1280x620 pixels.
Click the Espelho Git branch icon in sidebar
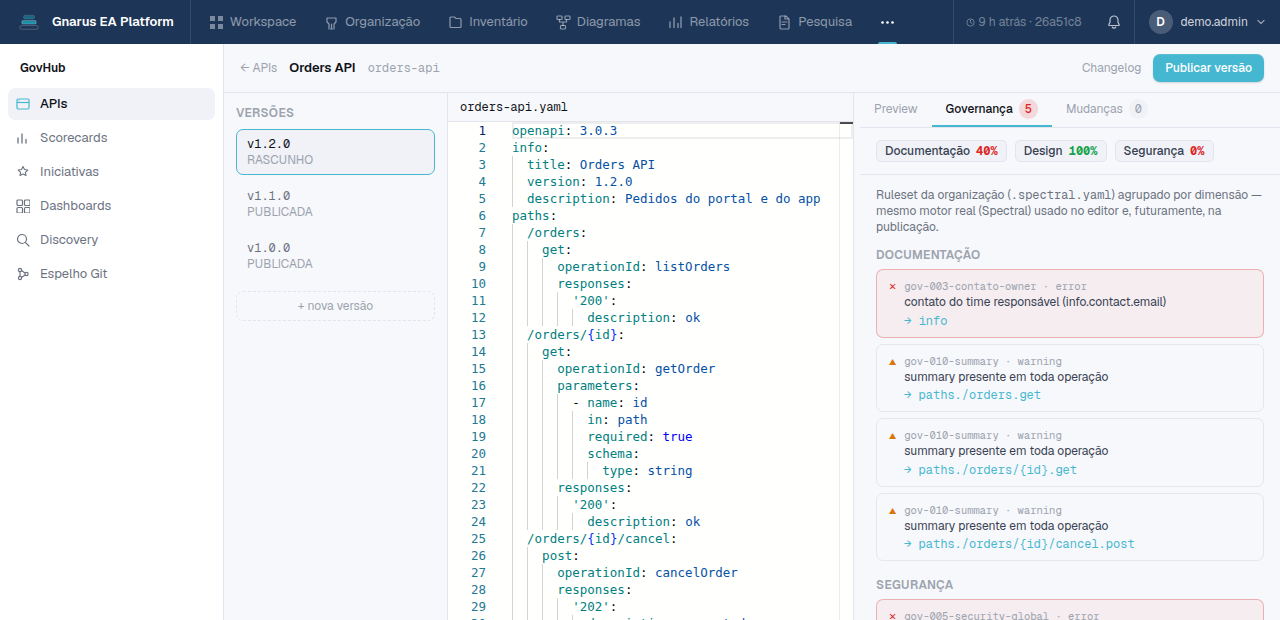click(23, 274)
